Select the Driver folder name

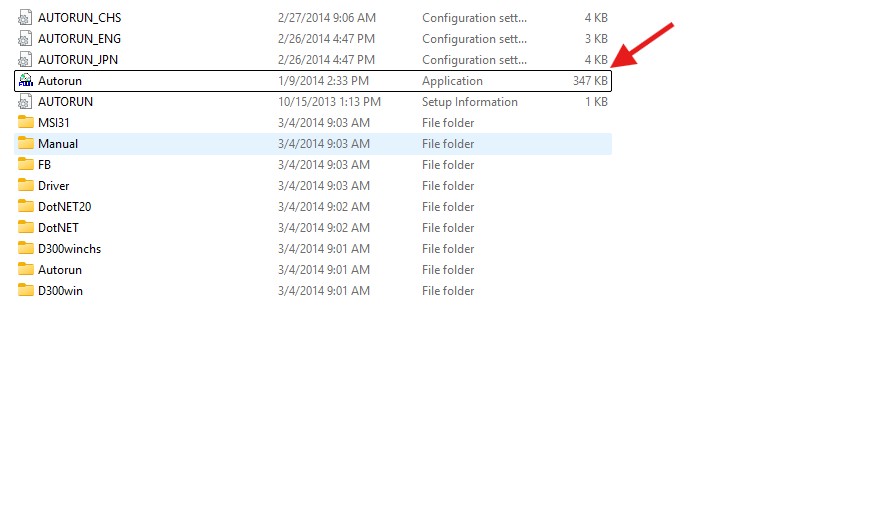54,186
